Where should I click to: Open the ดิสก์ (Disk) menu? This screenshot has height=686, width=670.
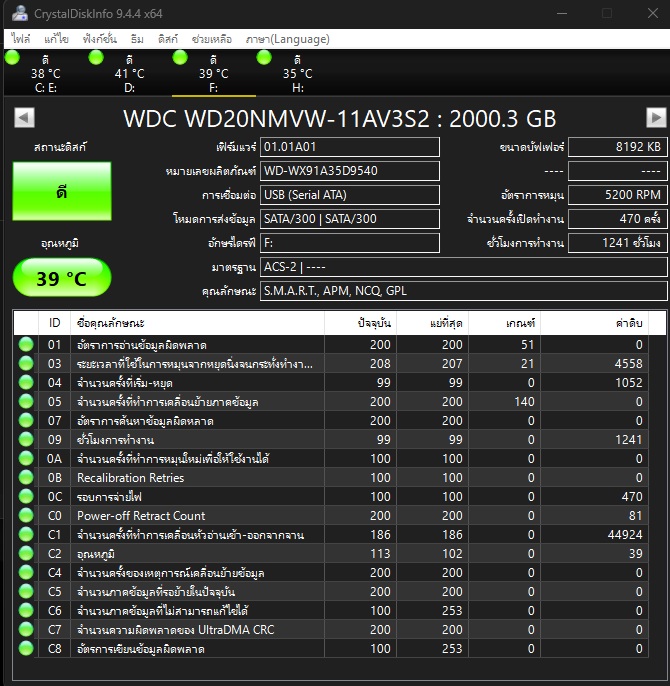168,39
